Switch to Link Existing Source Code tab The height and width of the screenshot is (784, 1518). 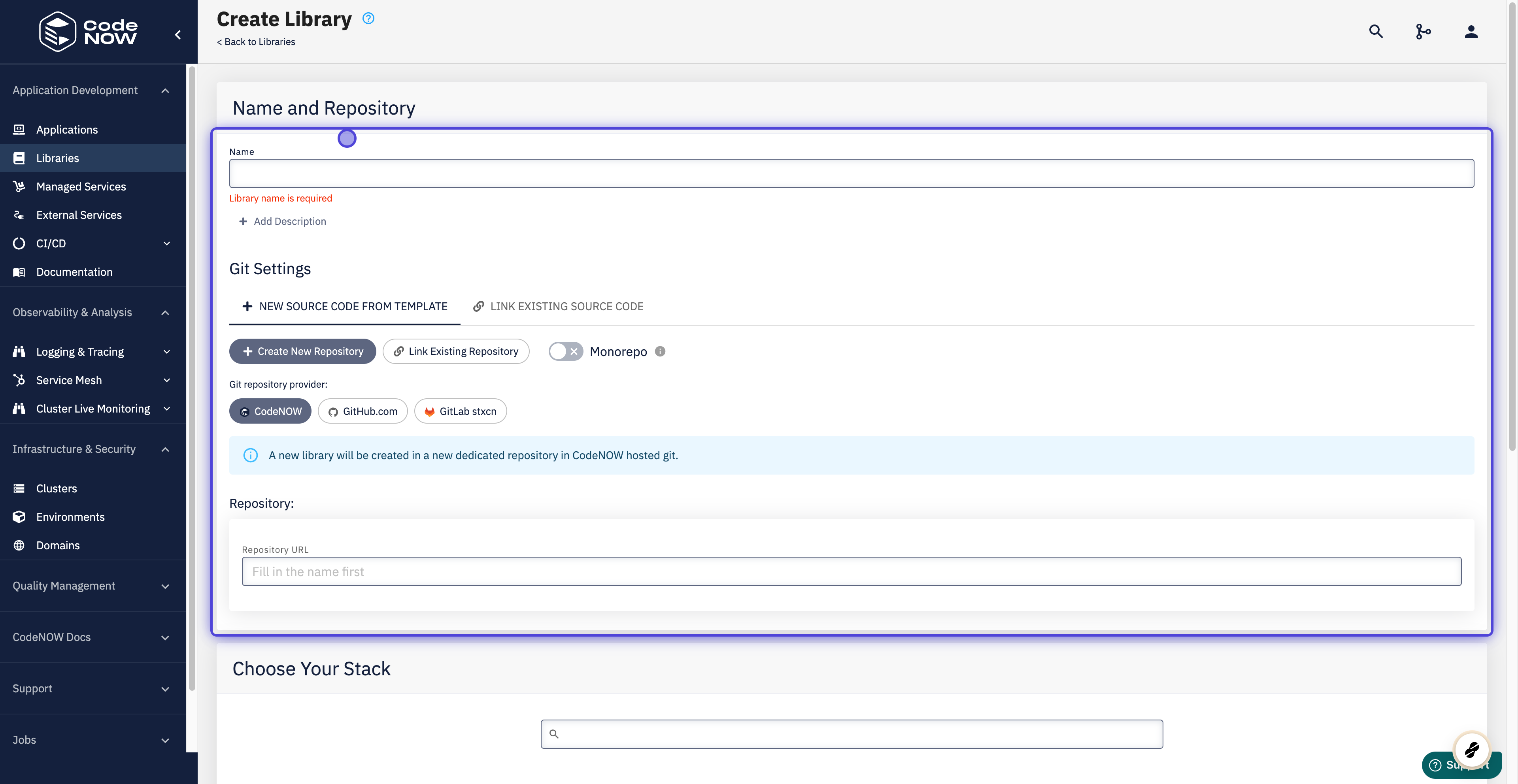pyautogui.click(x=558, y=306)
